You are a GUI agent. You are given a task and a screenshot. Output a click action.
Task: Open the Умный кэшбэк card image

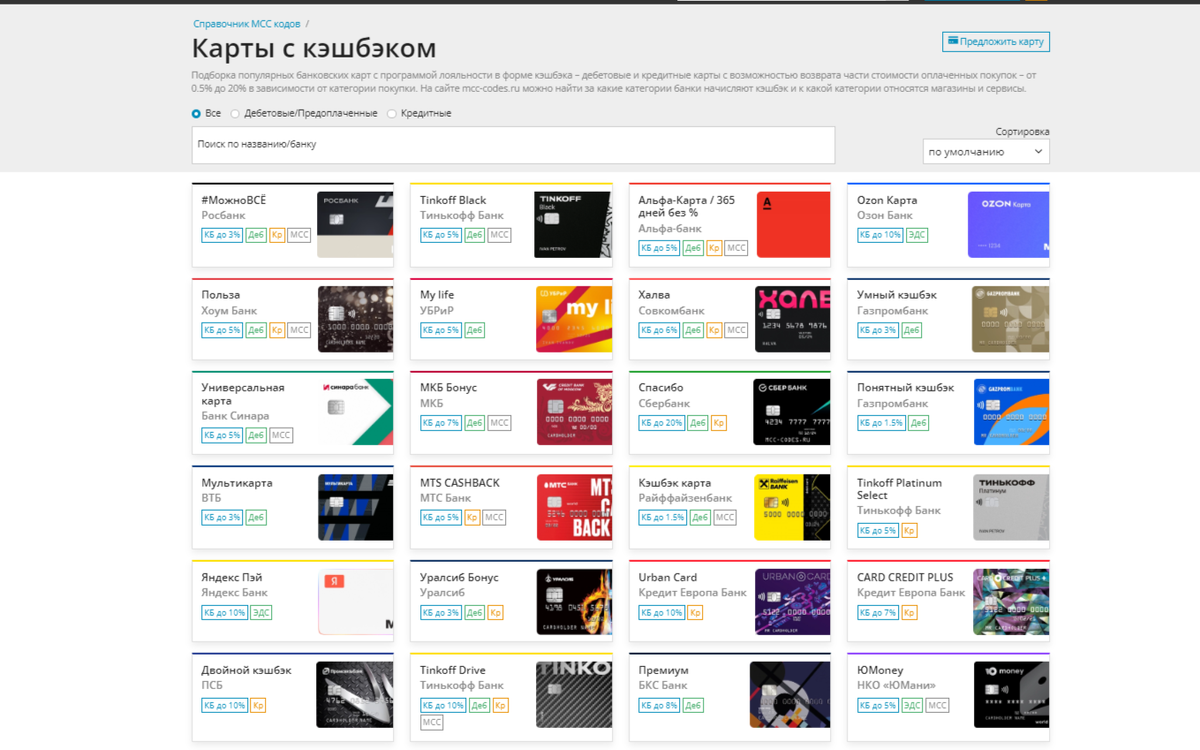coord(1011,320)
